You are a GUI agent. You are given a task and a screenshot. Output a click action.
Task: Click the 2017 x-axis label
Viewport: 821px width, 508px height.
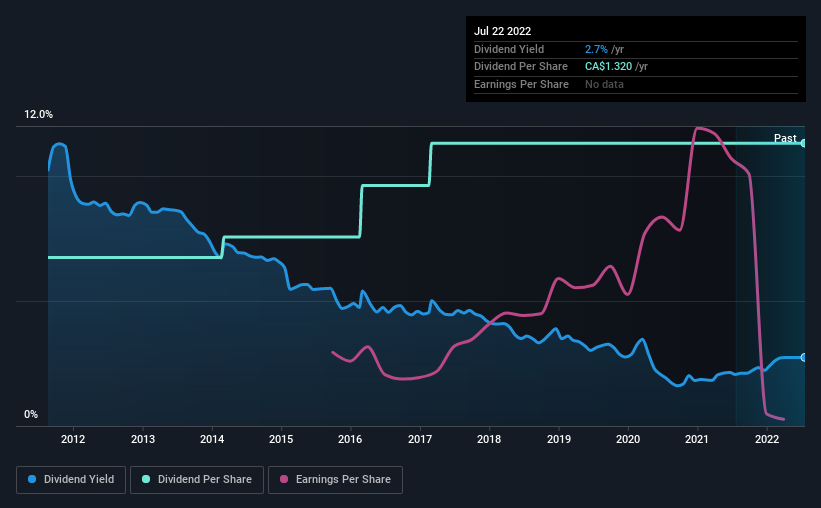(x=419, y=439)
